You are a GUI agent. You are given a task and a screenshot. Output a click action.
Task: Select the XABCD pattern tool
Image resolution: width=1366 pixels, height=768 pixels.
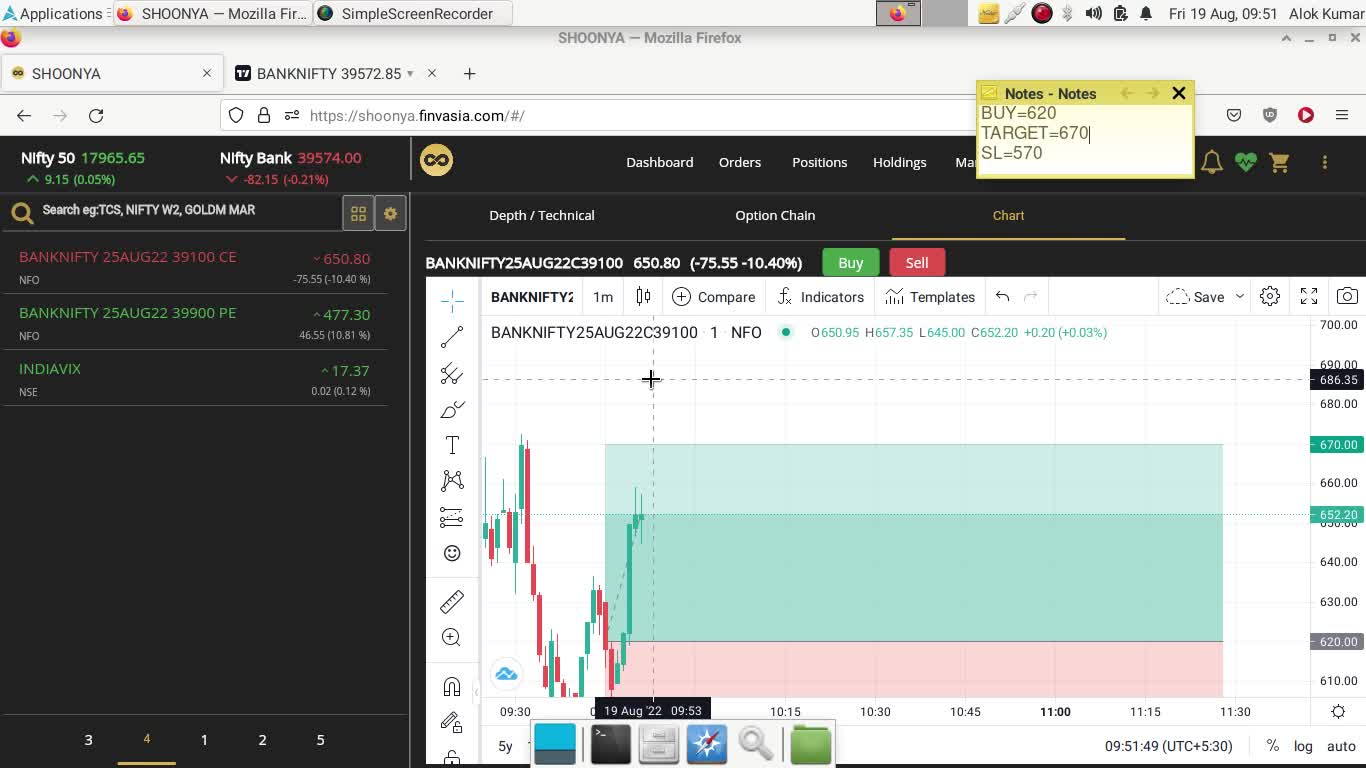452,481
